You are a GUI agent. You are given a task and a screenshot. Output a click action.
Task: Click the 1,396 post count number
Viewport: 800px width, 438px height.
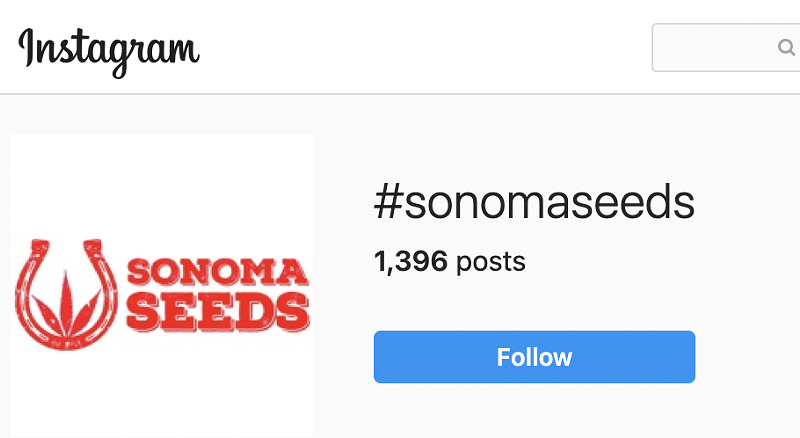(x=411, y=261)
